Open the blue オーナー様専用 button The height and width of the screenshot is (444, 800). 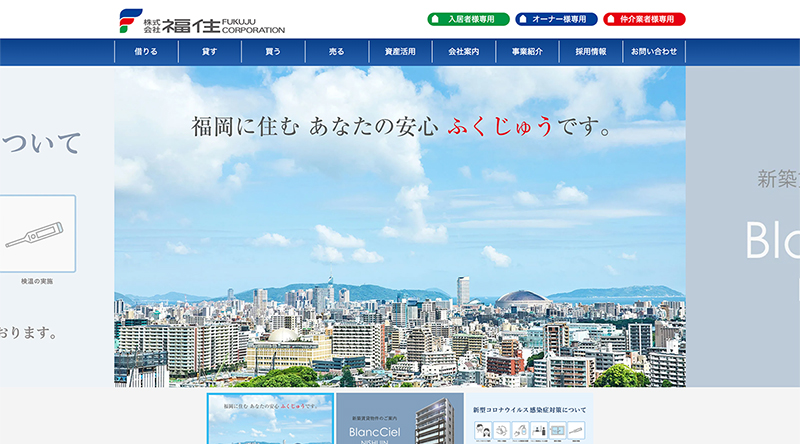[x=556, y=19]
